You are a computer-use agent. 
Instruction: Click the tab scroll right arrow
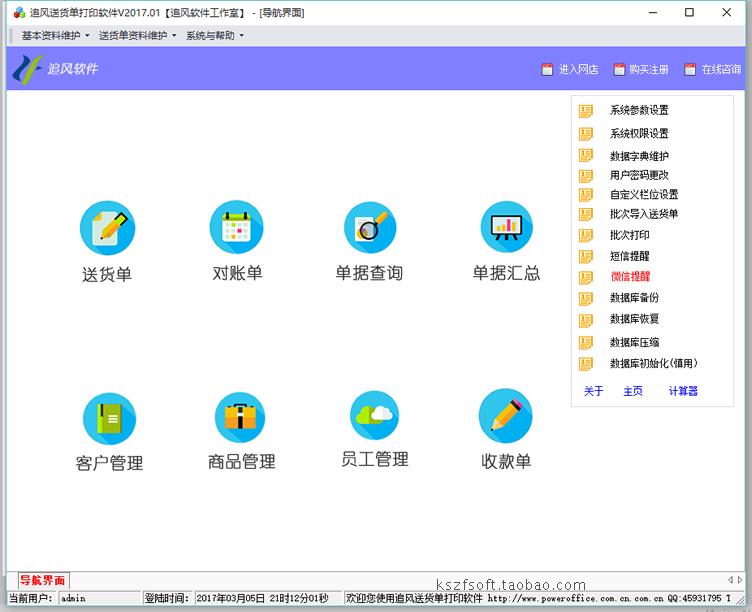coord(740,580)
